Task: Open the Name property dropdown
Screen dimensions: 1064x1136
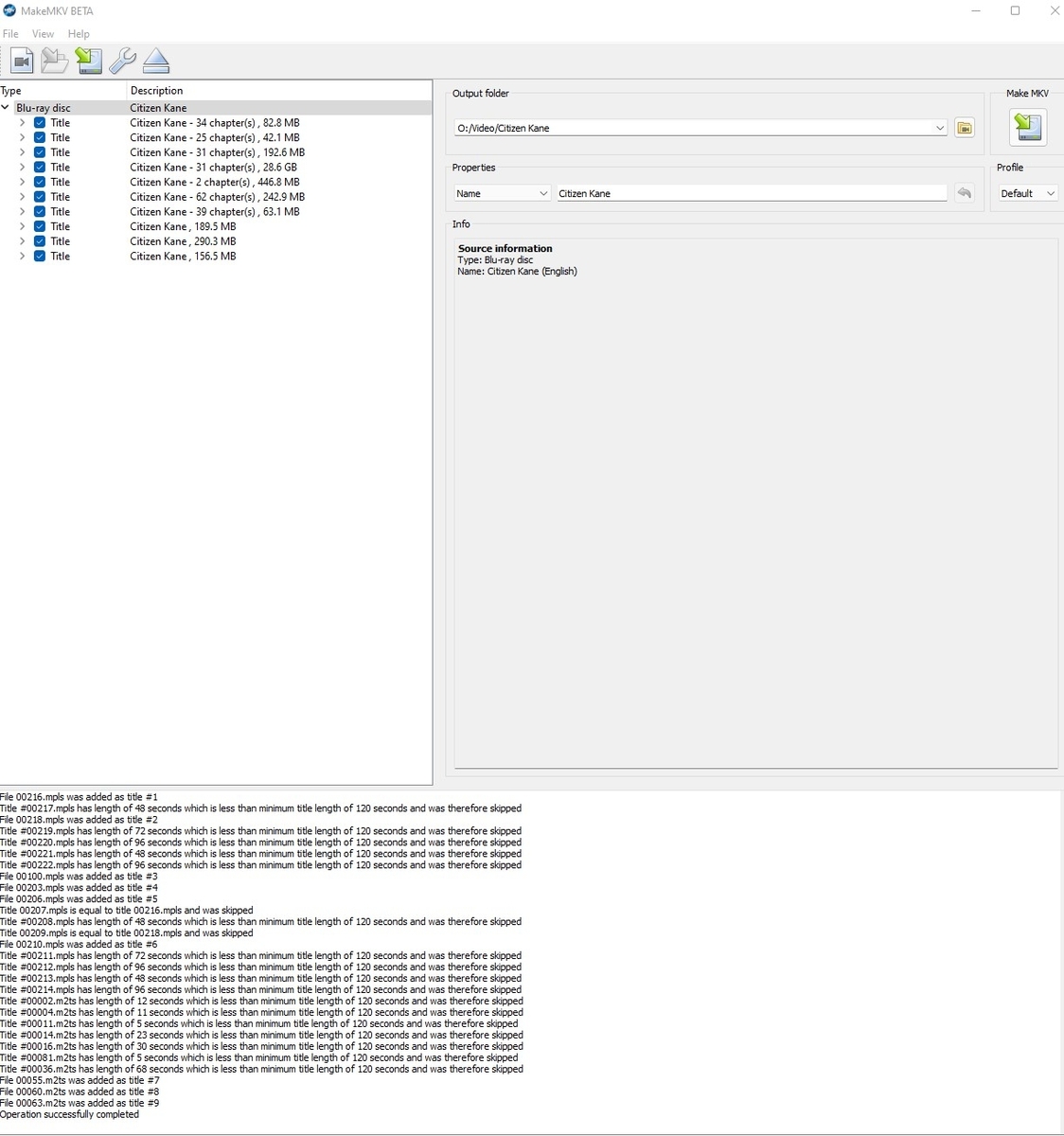Action: click(x=502, y=193)
